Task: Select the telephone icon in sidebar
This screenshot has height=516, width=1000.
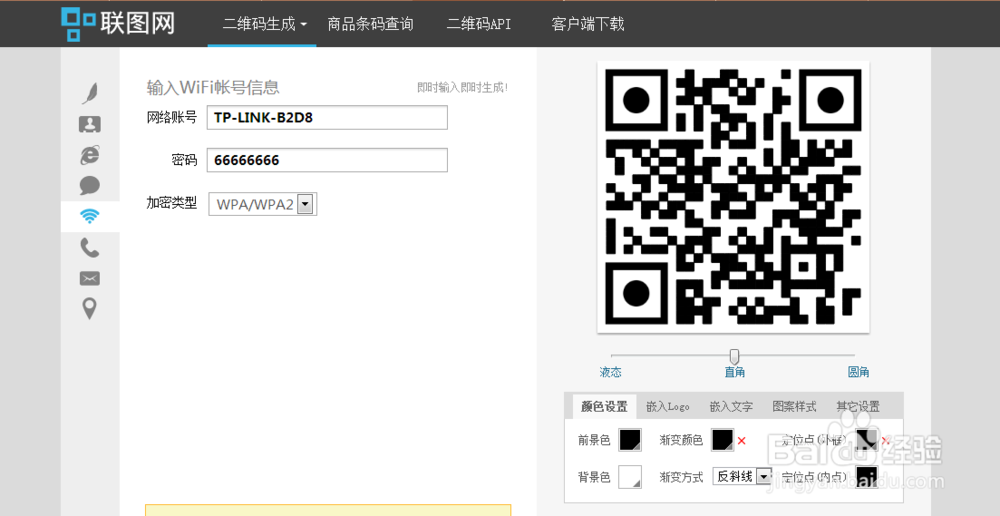Action: (90, 247)
